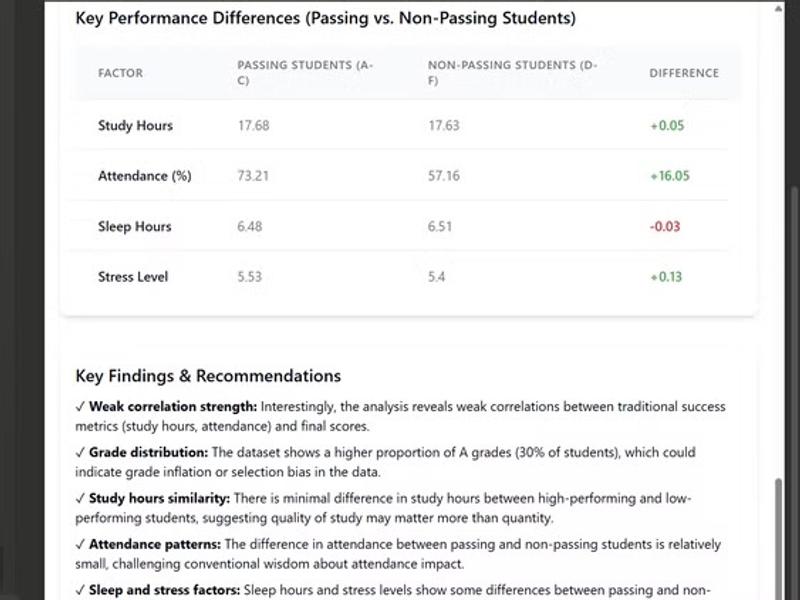
Task: Click the inner scrollbar up arrow
Action: point(781,8)
